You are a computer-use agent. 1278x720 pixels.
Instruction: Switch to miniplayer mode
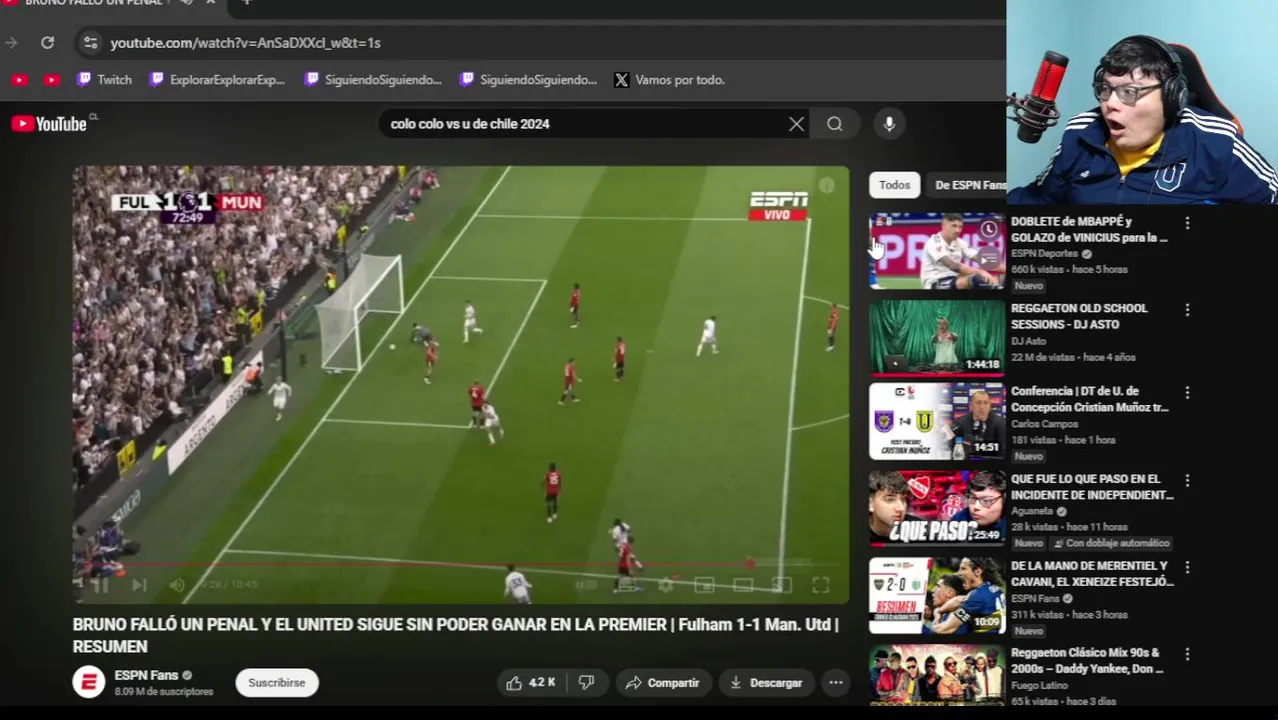[x=705, y=585]
